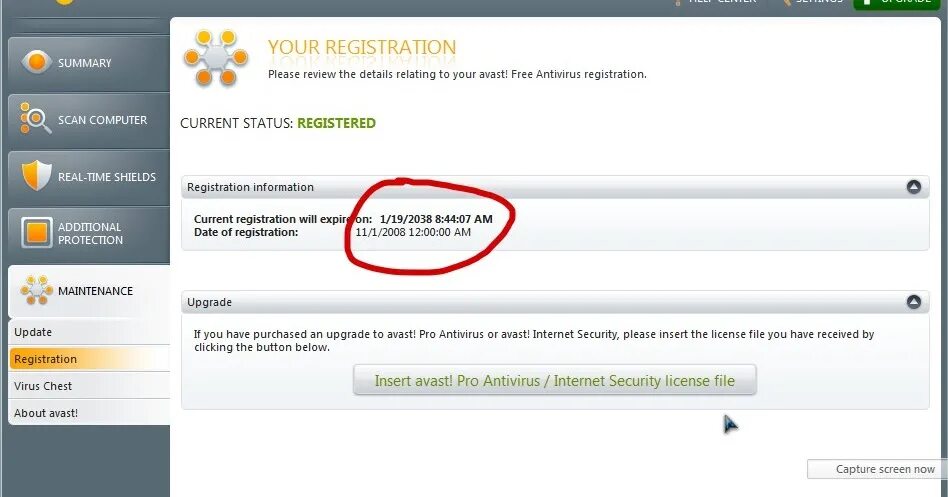The height and width of the screenshot is (497, 948).
Task: Show the Additional Protection tab
Action: [x=91, y=233]
